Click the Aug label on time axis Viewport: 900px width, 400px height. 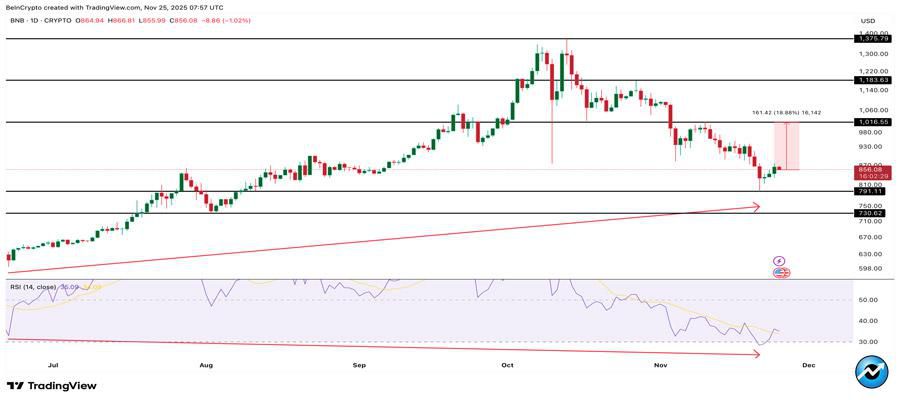pos(206,366)
